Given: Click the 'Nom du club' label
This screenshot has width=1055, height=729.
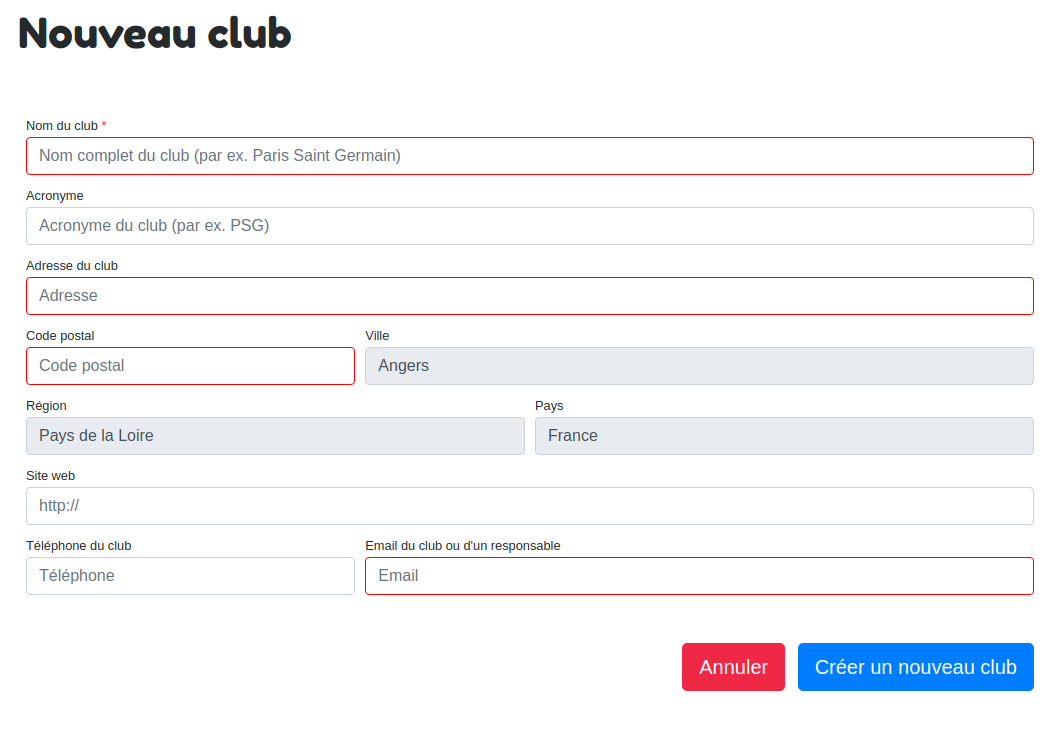Looking at the screenshot, I should pos(62,126).
